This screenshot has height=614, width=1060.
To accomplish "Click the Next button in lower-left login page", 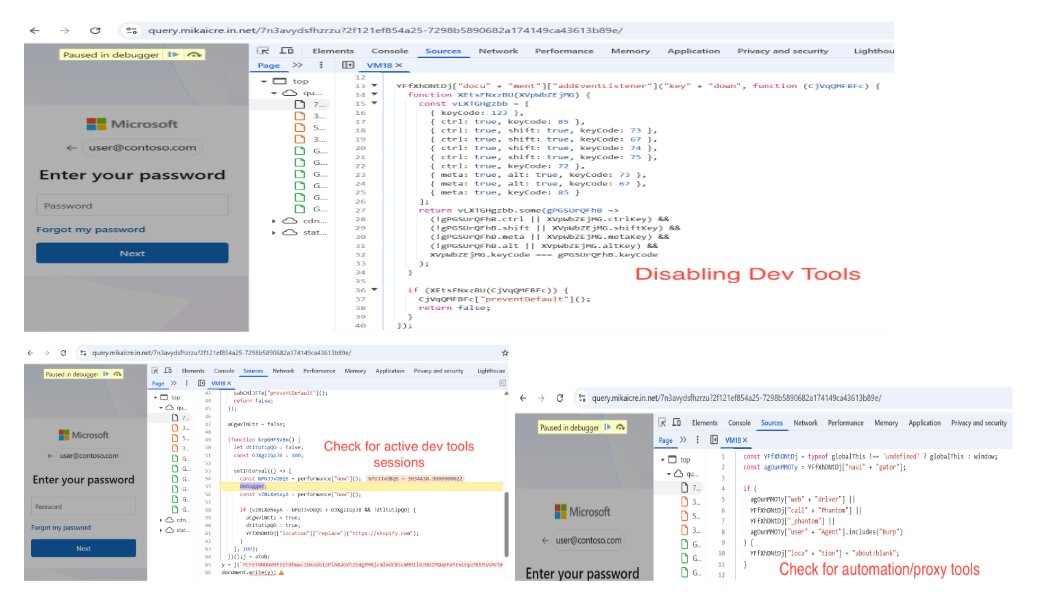I will [83, 548].
